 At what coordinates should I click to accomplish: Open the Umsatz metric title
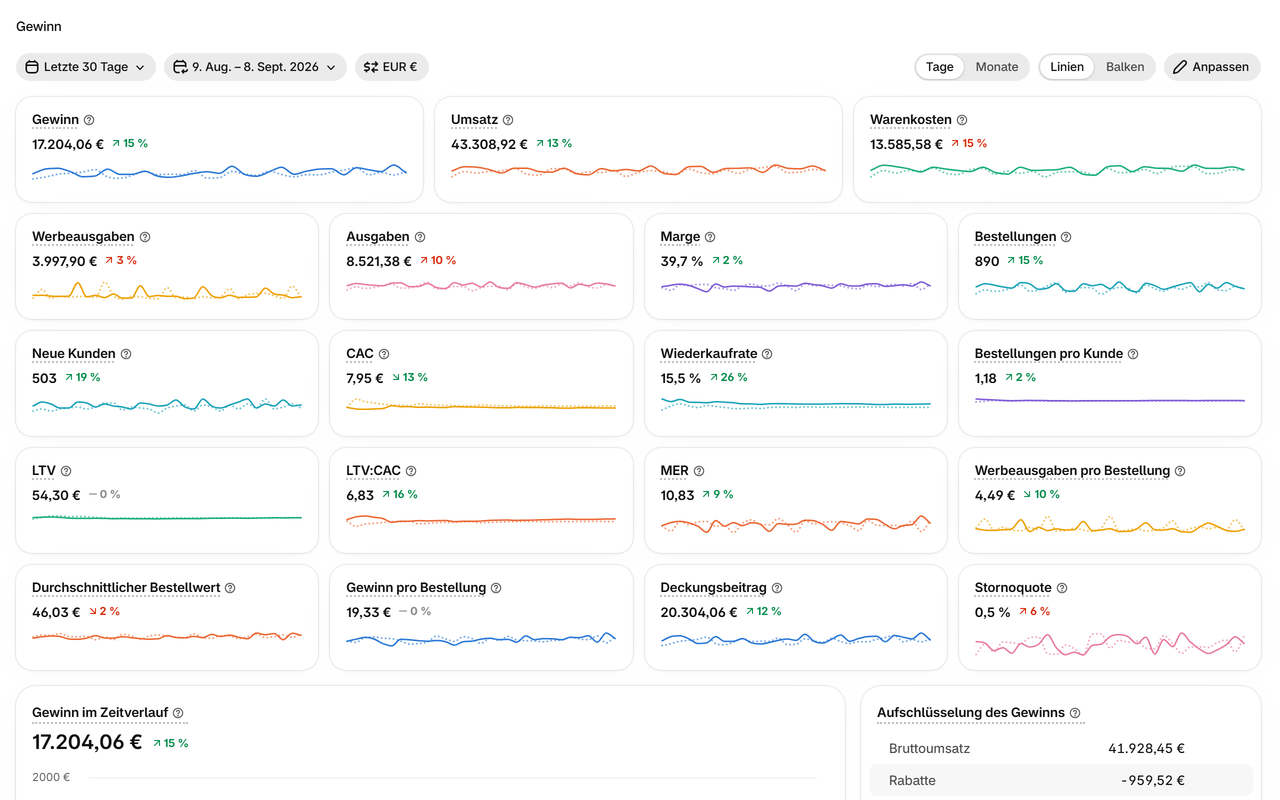click(474, 120)
